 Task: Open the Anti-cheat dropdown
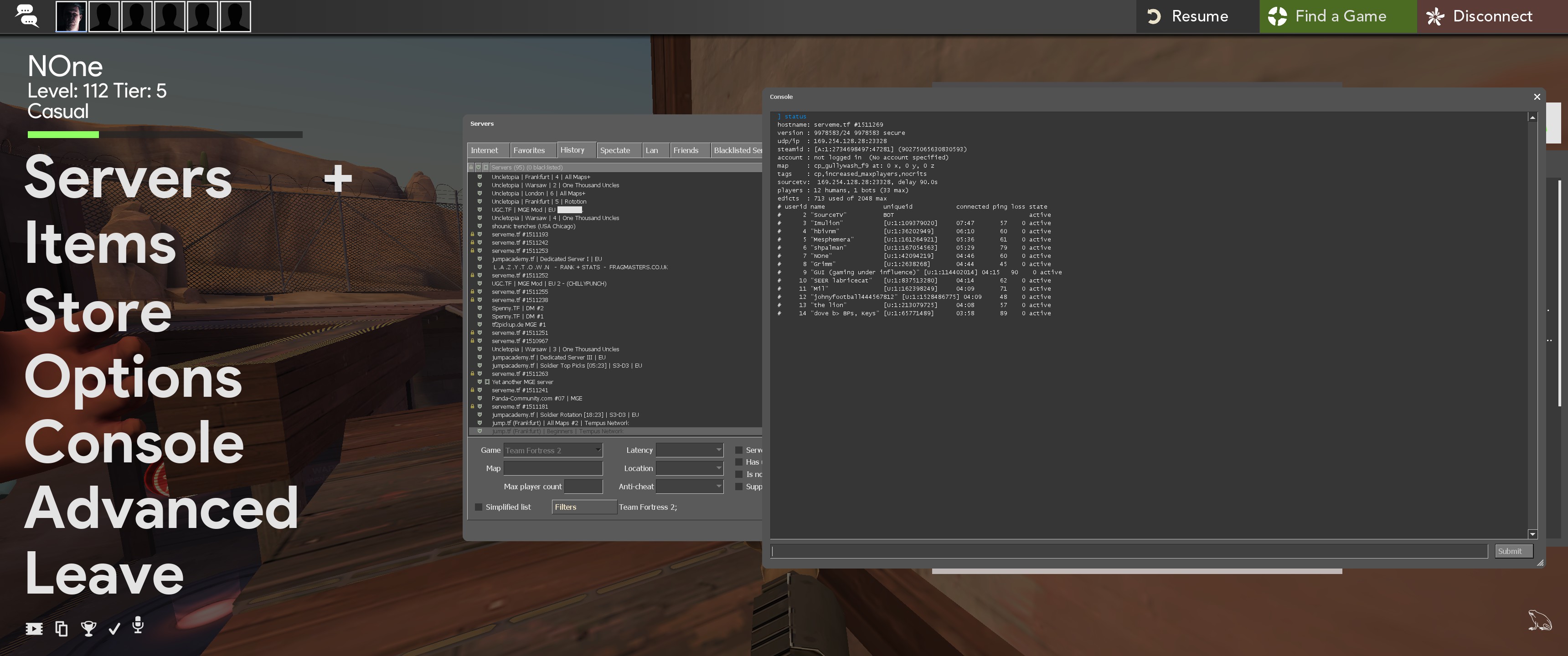pos(690,486)
